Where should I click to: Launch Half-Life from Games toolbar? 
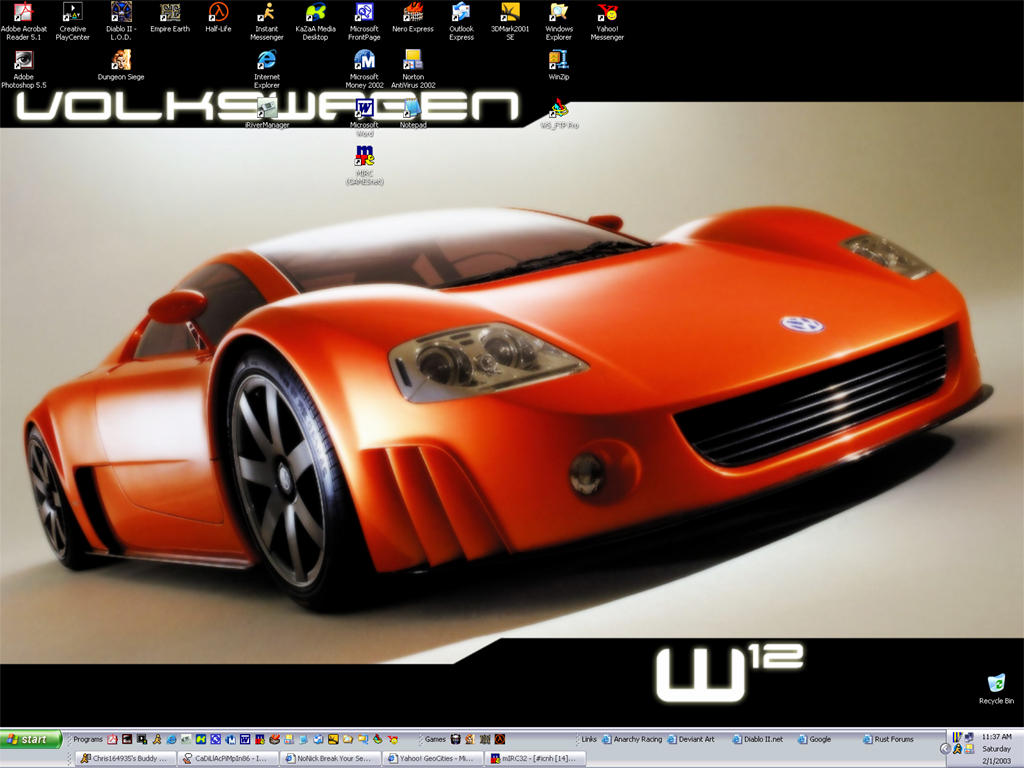tap(500, 739)
